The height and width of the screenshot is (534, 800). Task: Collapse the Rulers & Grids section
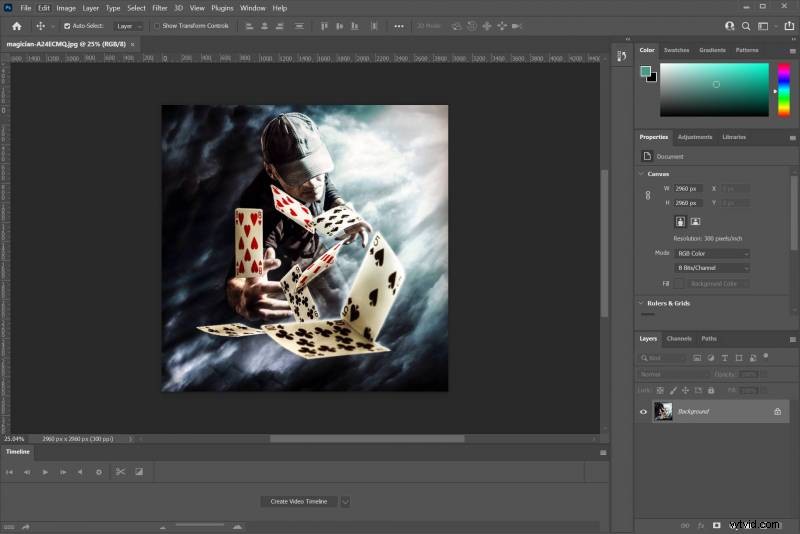click(x=641, y=303)
